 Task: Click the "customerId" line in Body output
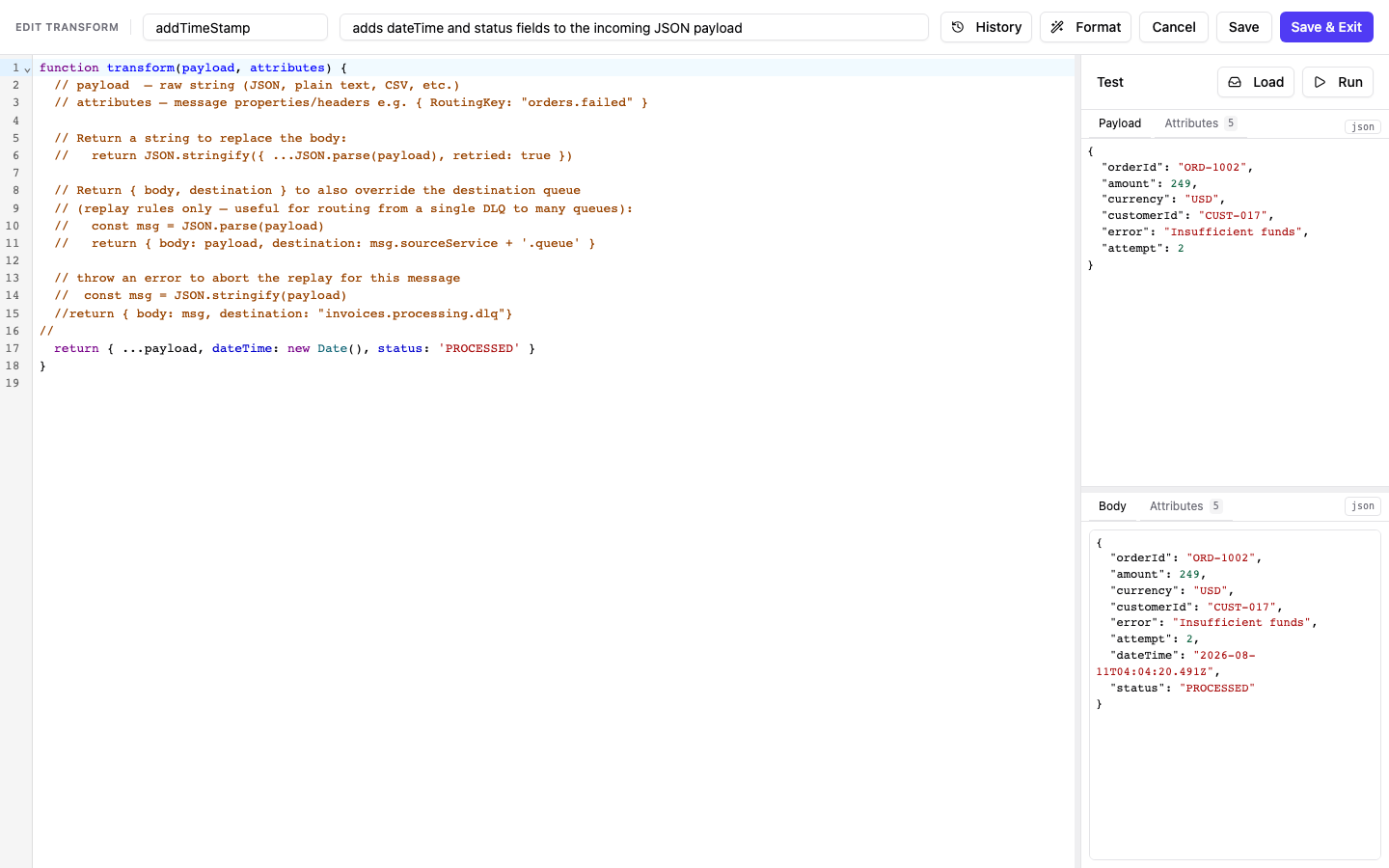(1197, 607)
